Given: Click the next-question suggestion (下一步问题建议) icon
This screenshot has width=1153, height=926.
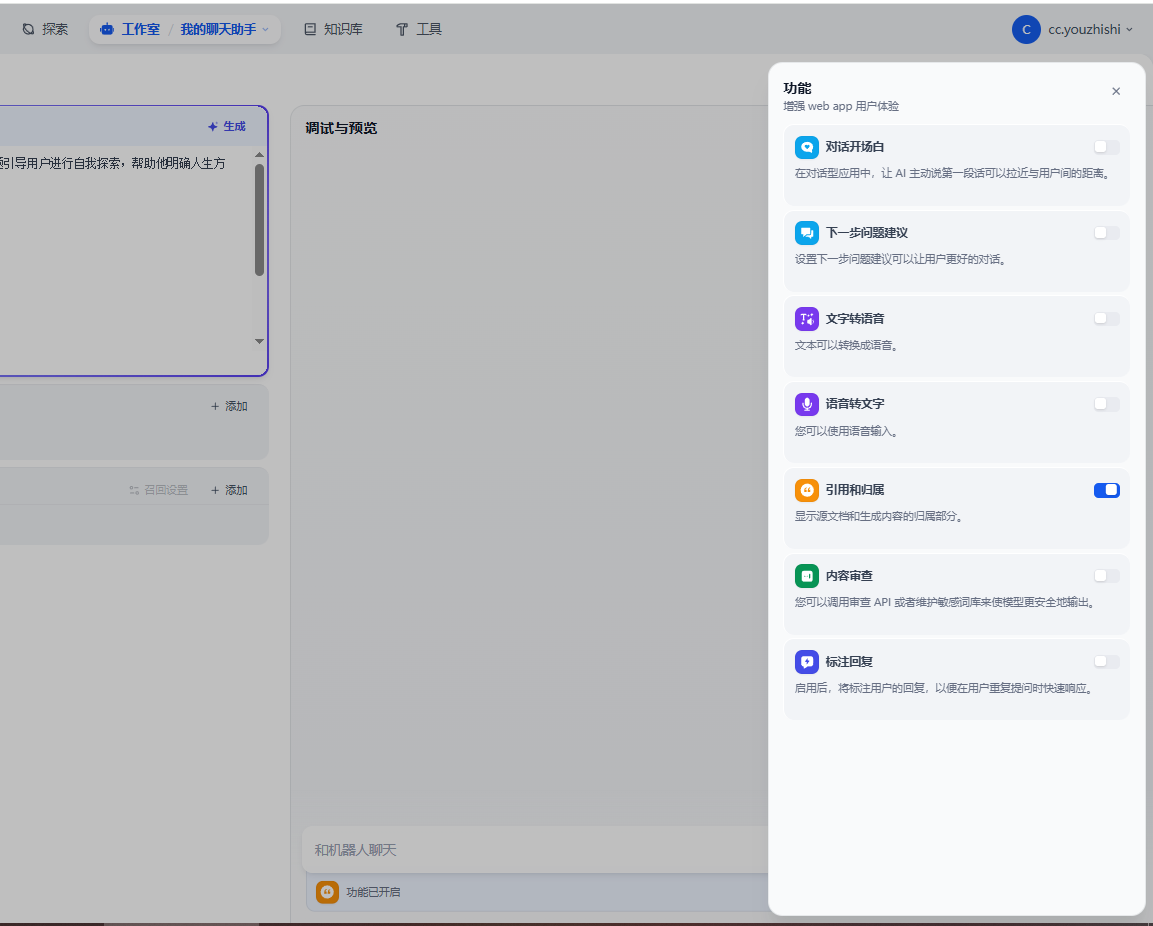Looking at the screenshot, I should click(x=806, y=233).
